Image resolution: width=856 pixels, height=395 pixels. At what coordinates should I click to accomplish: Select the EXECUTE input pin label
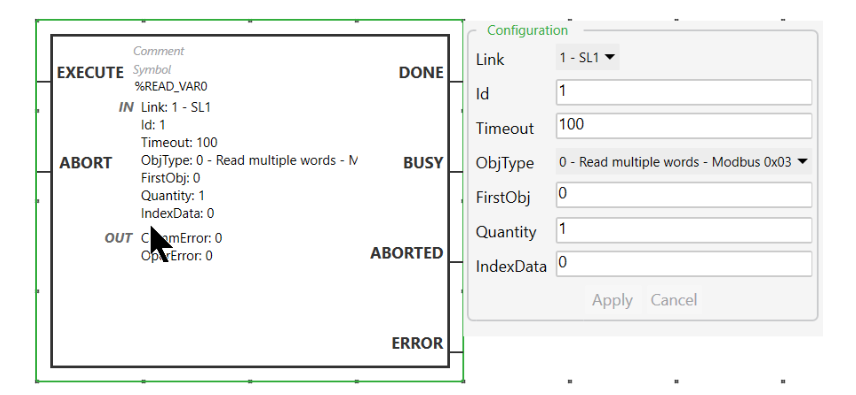coord(90,73)
